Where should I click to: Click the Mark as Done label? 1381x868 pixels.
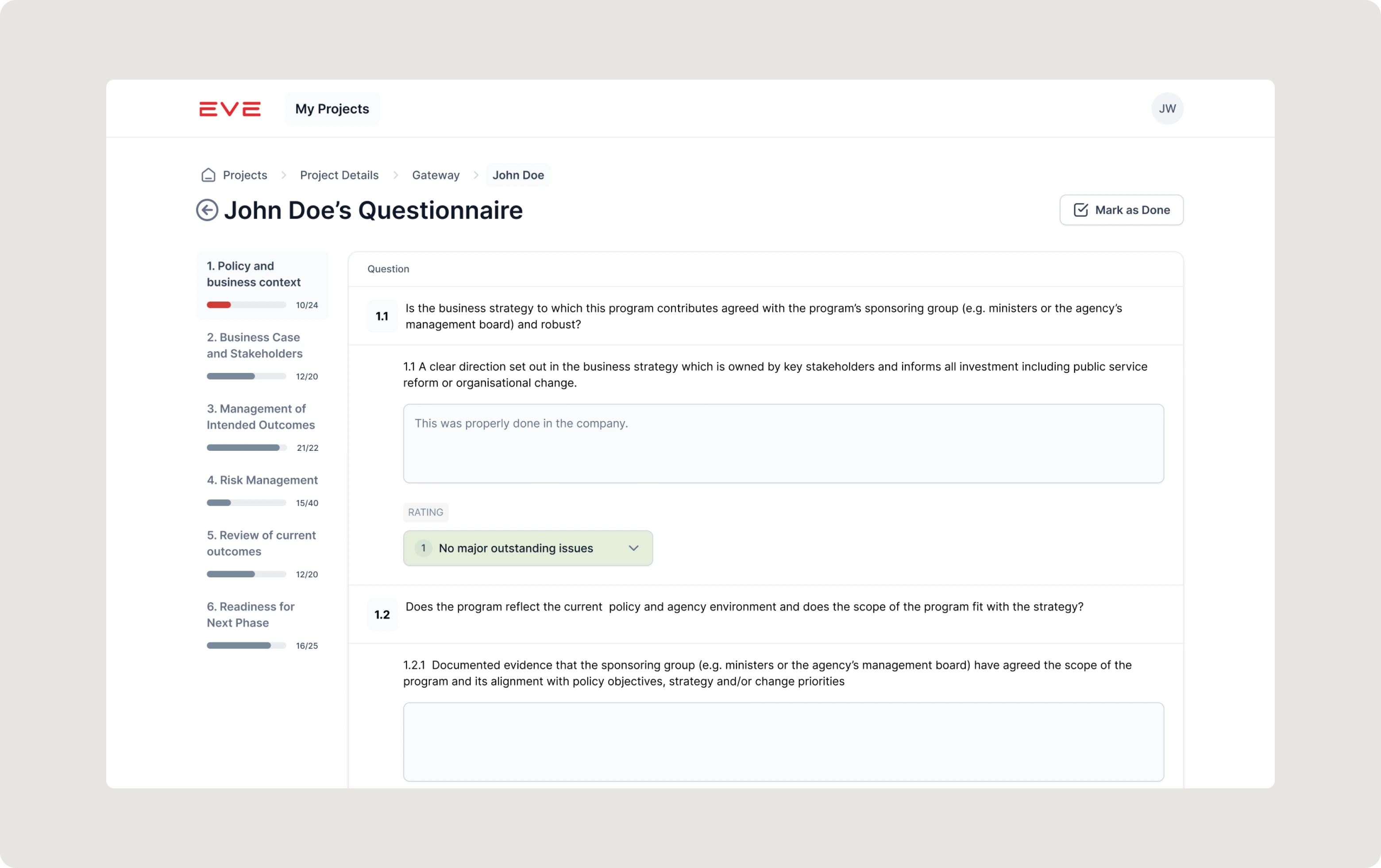tap(1132, 210)
